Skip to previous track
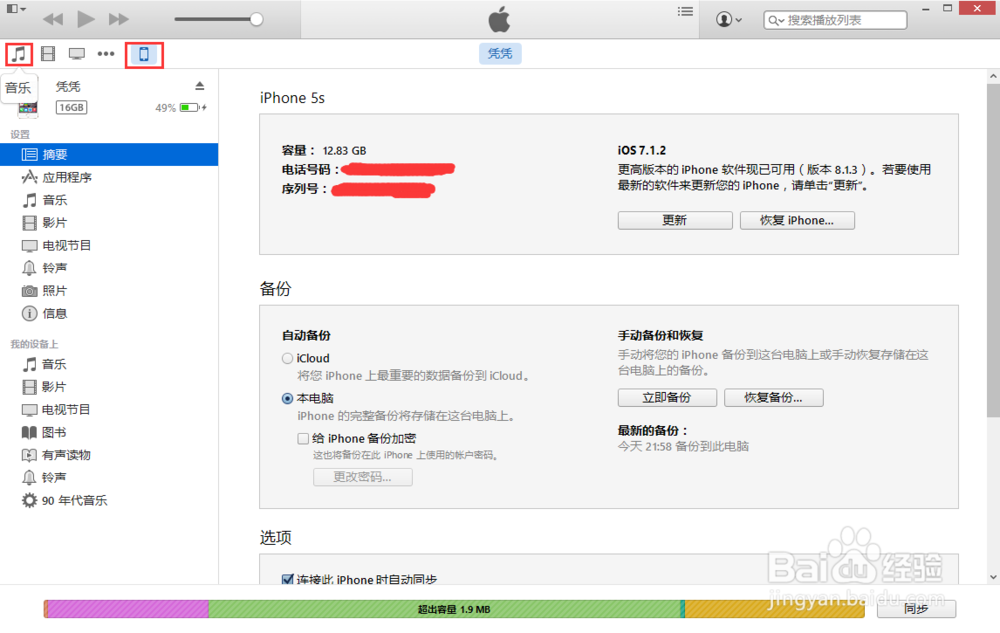The width and height of the screenshot is (1000, 633). click(53, 19)
